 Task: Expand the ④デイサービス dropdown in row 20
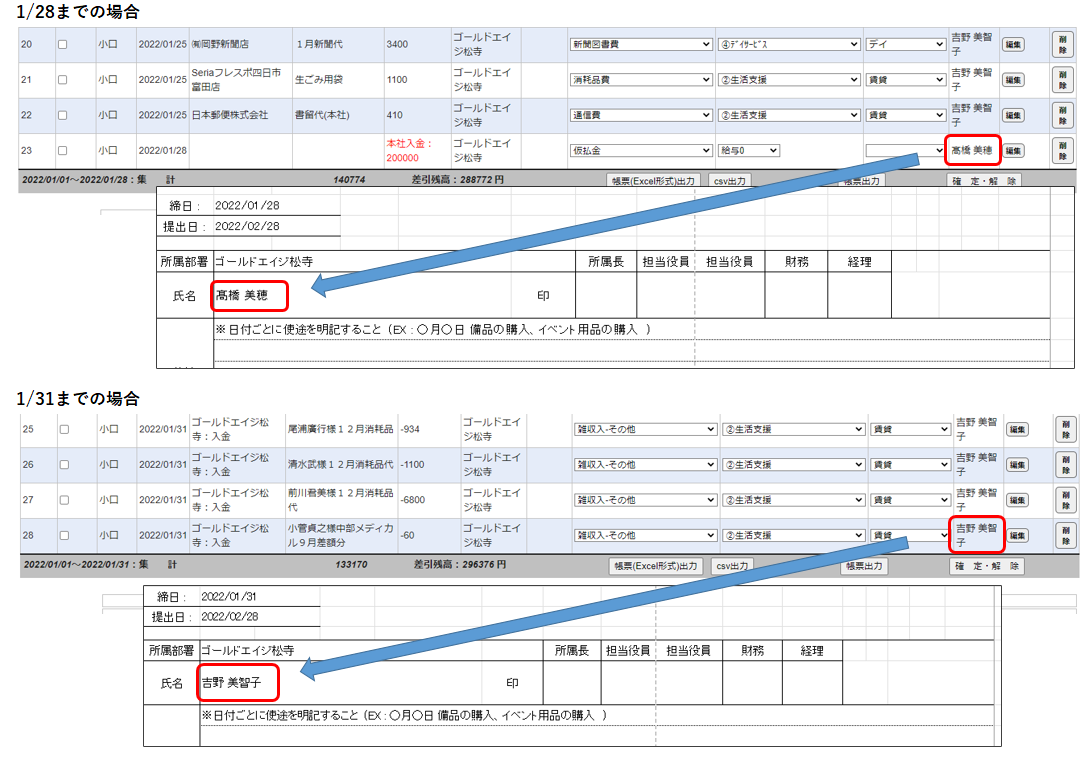click(788, 45)
